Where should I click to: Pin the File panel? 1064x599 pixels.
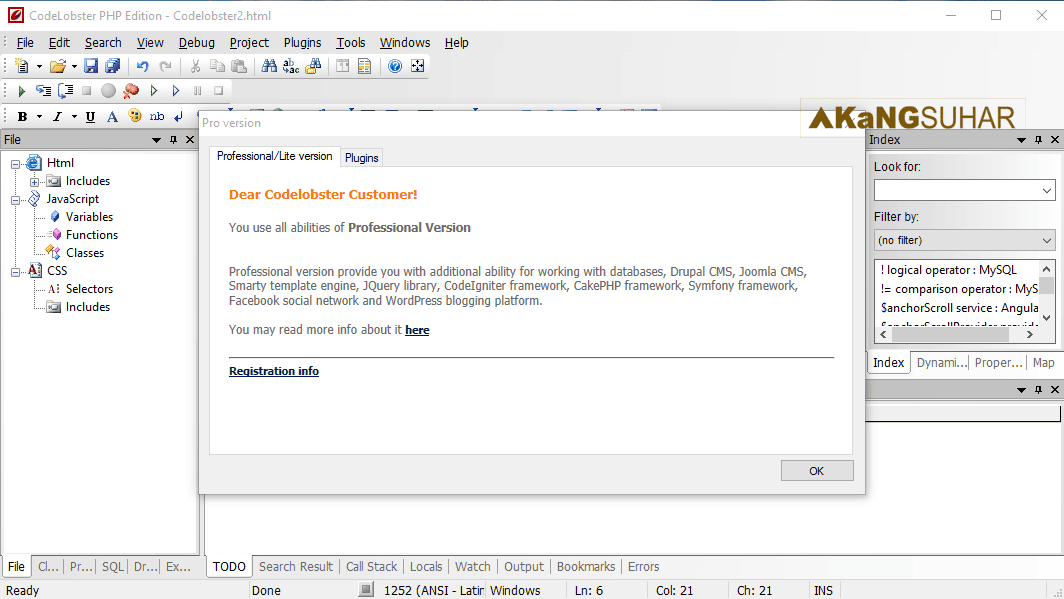click(x=173, y=140)
